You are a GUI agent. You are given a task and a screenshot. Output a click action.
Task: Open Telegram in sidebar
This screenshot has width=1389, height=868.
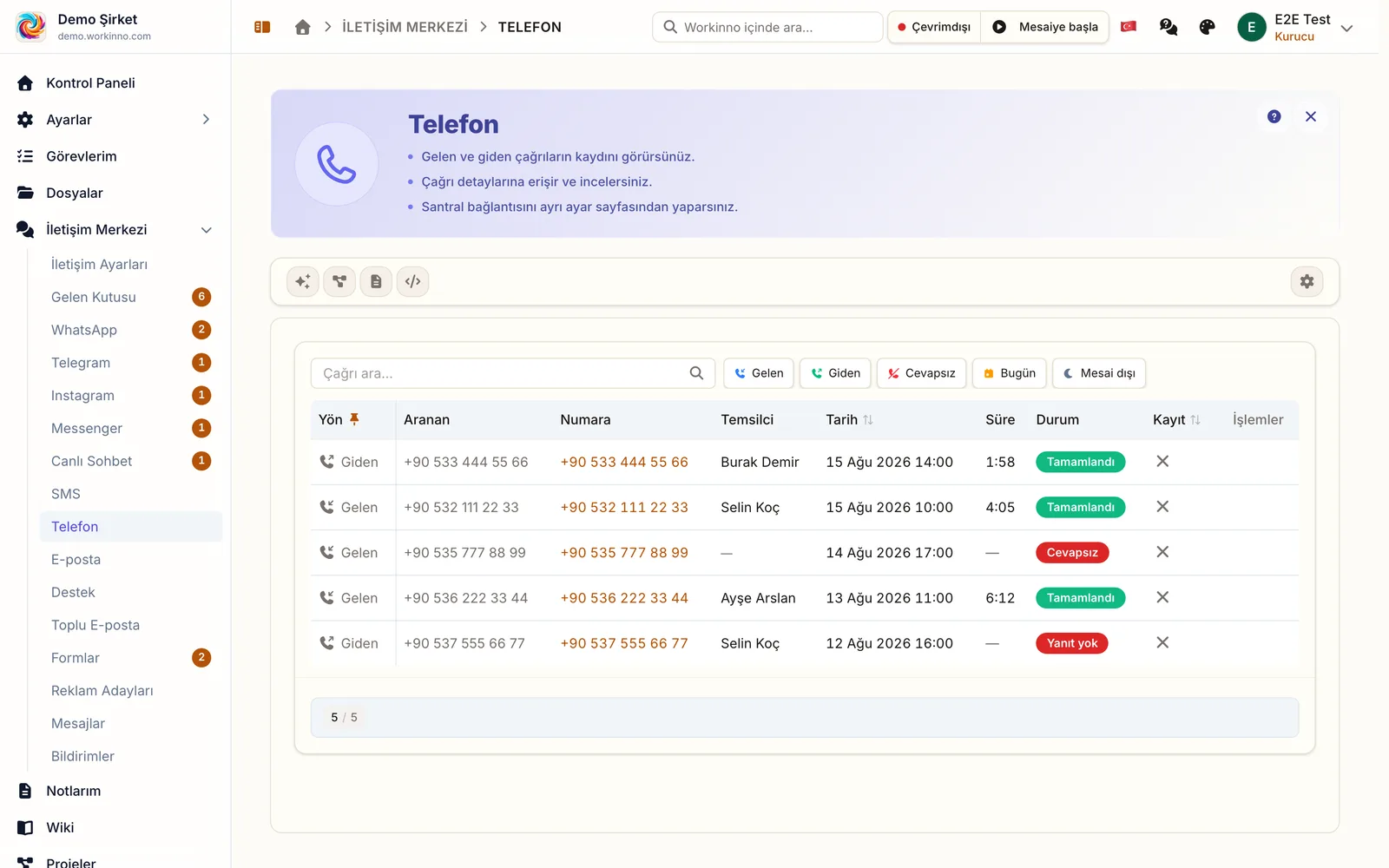[130, 363]
